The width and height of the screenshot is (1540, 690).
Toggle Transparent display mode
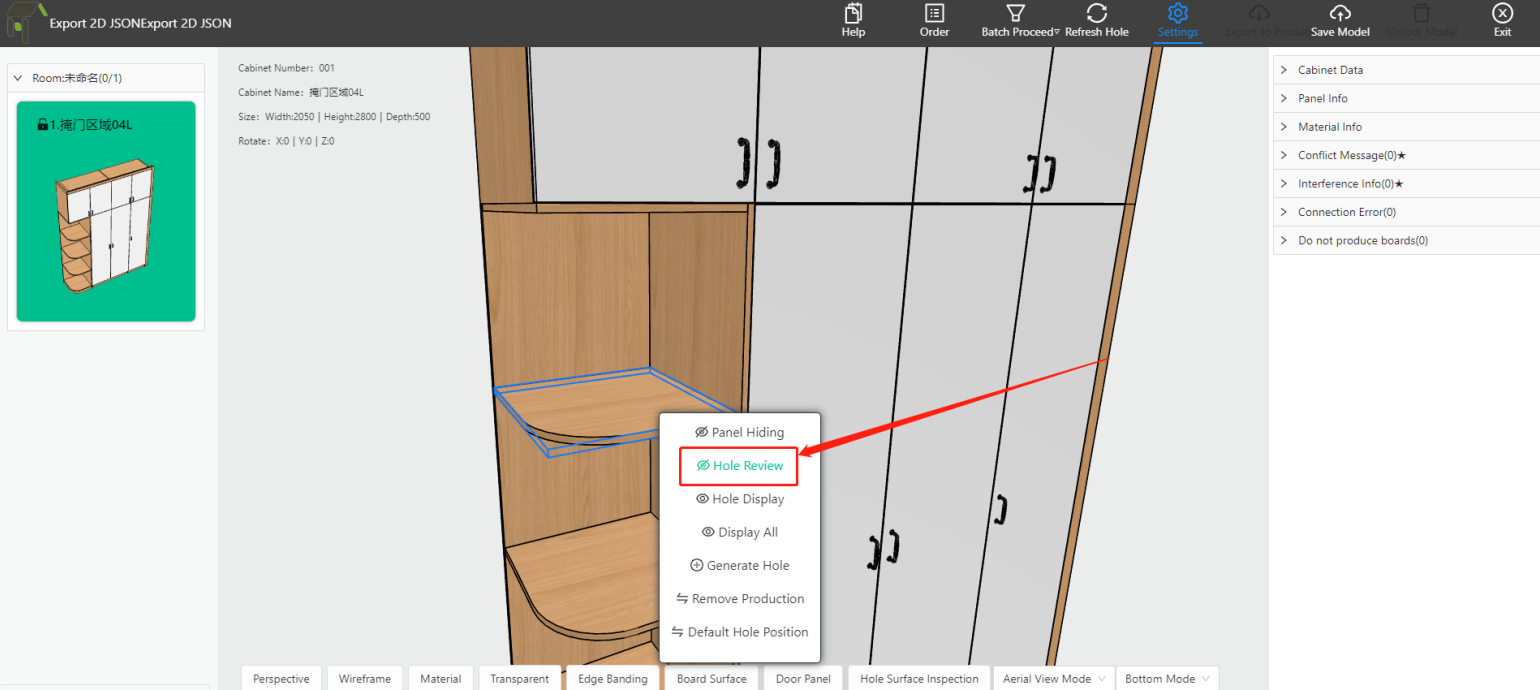520,678
